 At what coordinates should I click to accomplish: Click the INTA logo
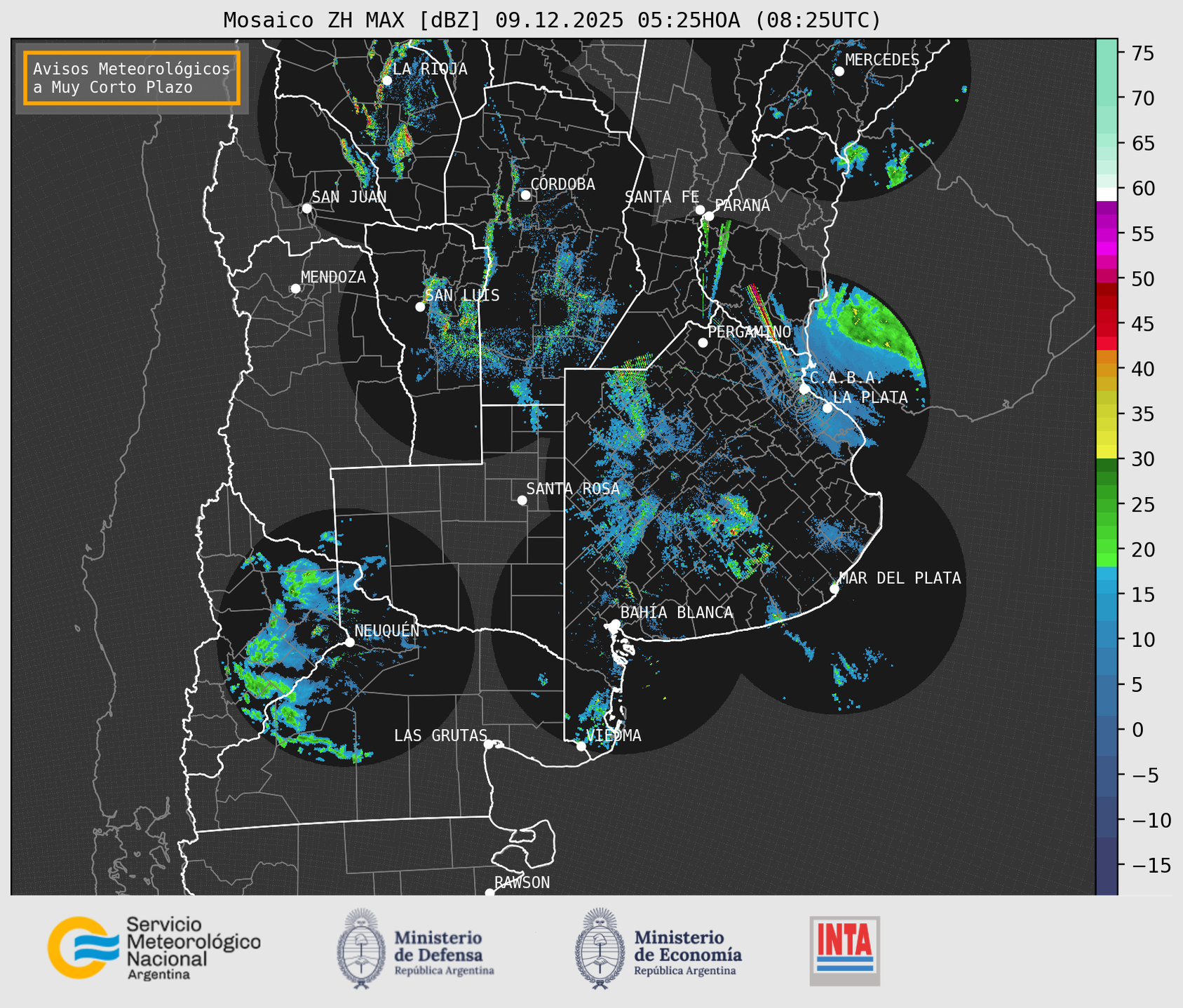point(845,951)
